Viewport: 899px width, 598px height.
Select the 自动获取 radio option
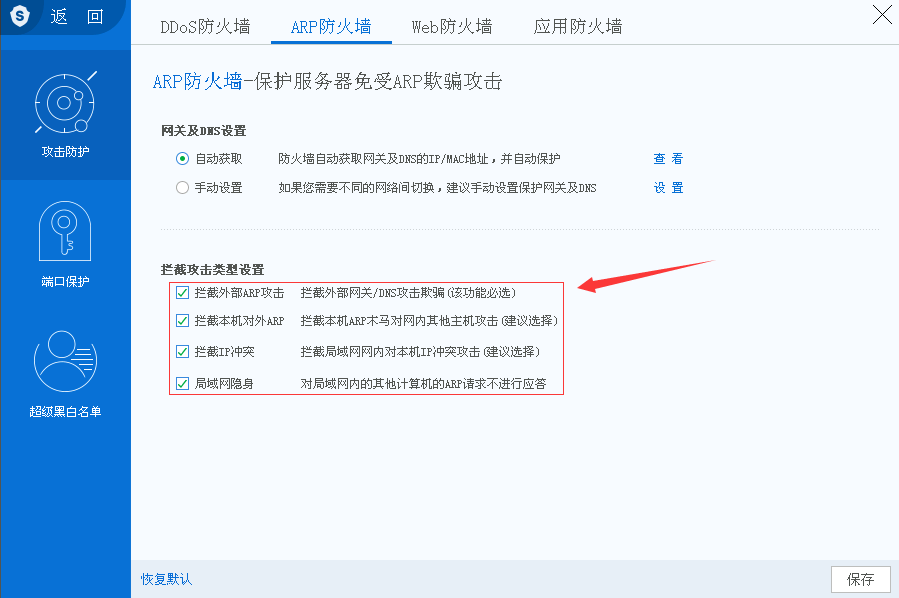pos(182,158)
